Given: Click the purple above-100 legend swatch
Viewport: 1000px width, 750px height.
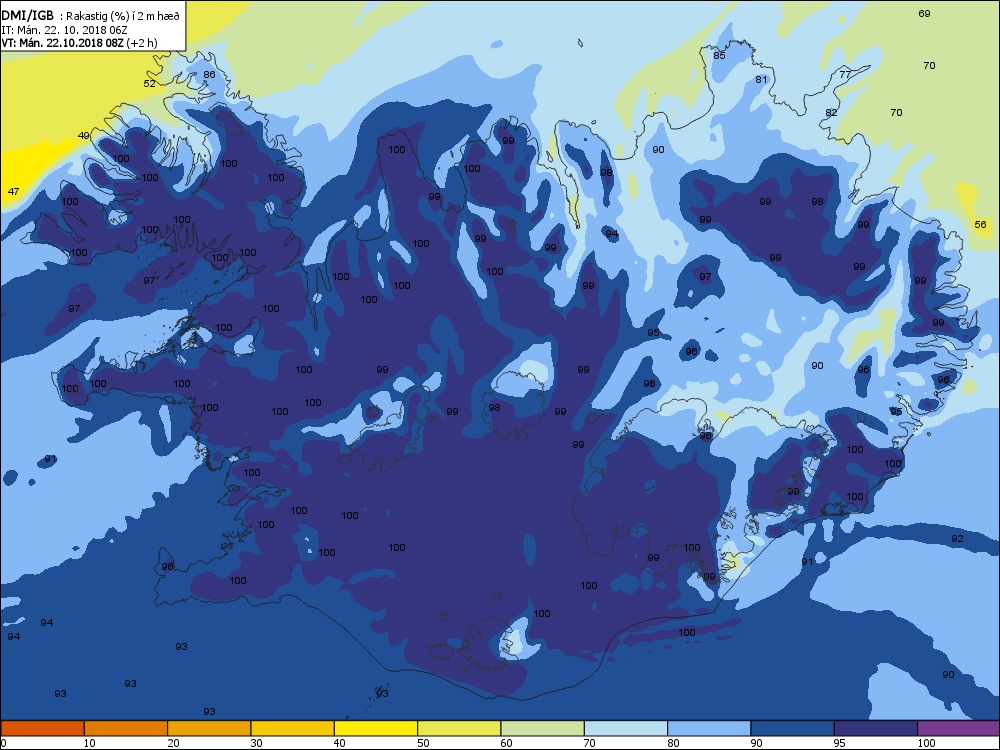Looking at the screenshot, I should (x=959, y=728).
